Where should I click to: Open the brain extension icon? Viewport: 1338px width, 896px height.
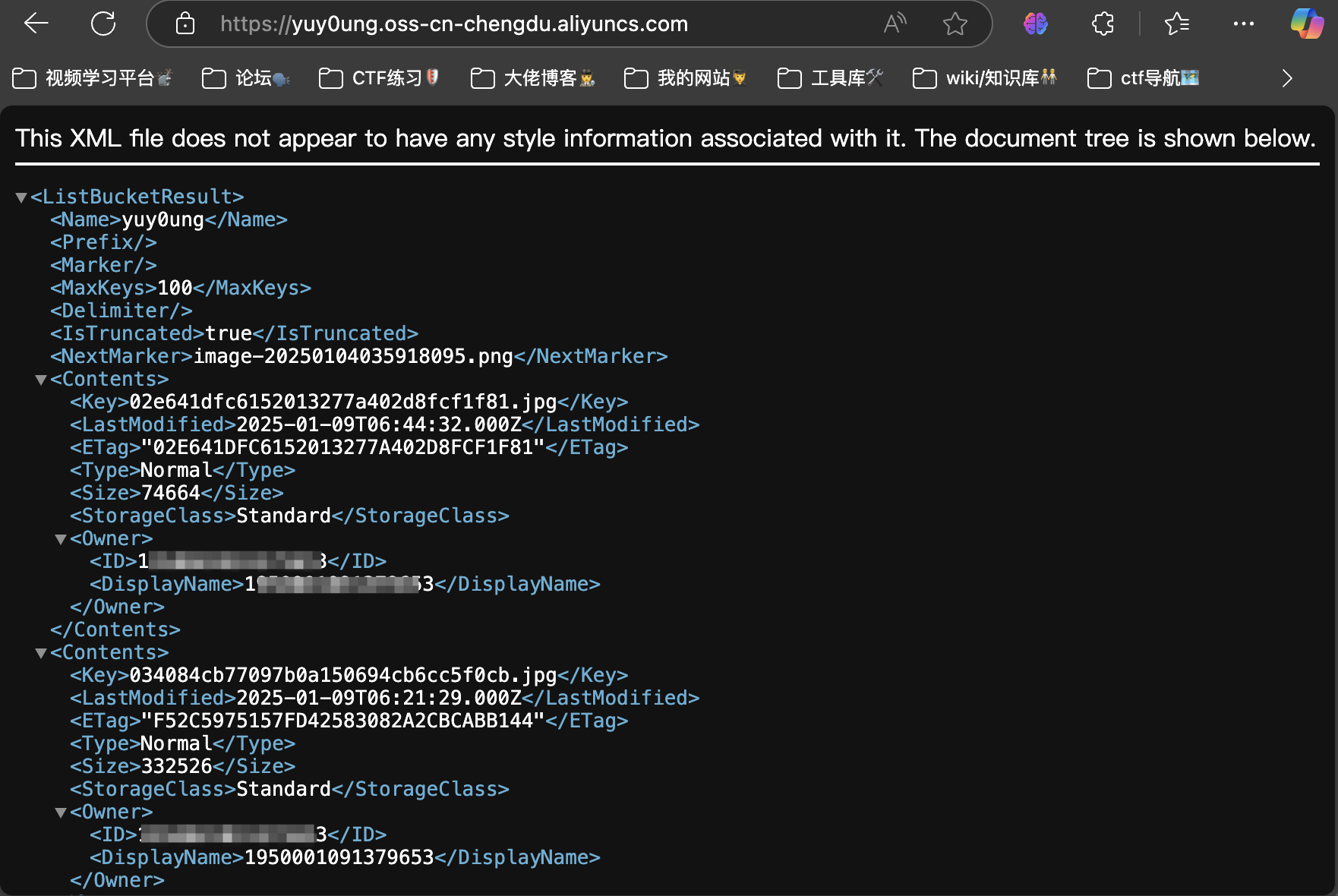[1035, 24]
